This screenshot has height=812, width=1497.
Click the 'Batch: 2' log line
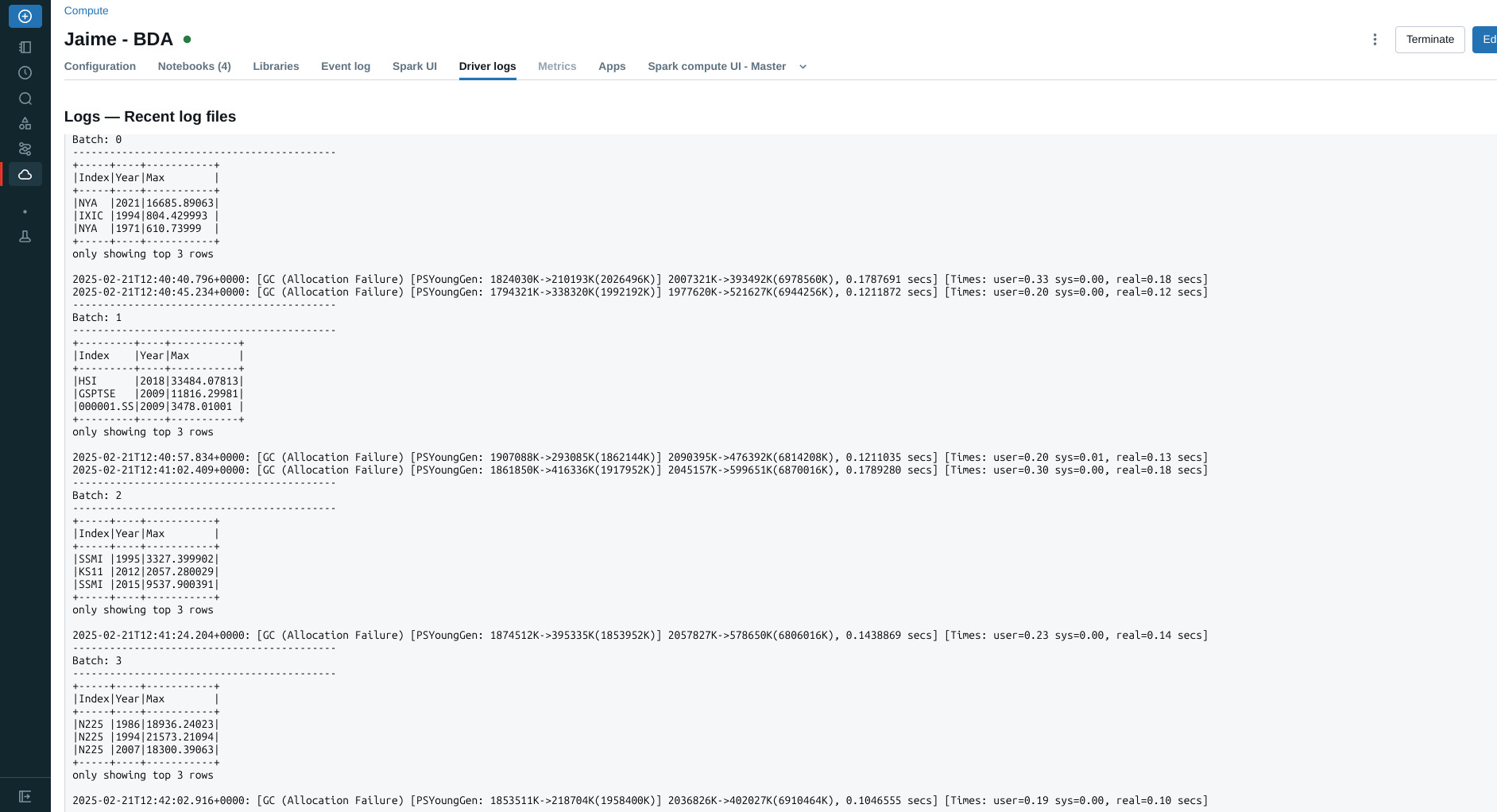click(x=97, y=496)
